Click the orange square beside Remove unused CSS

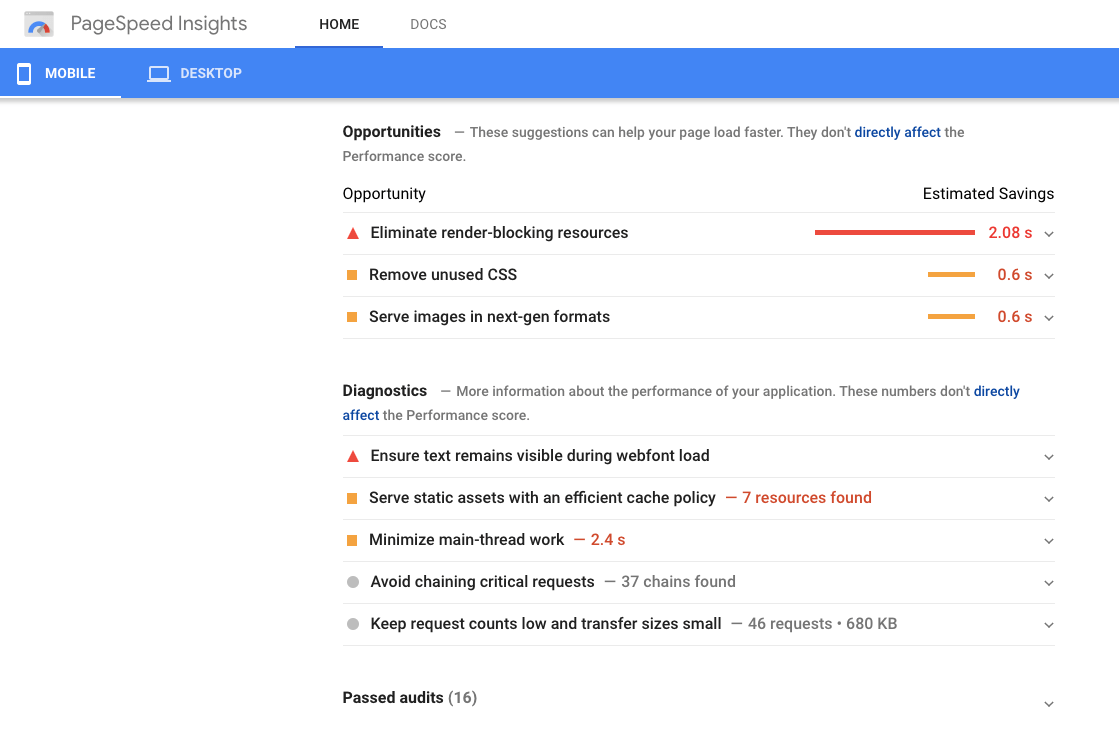[352, 273]
